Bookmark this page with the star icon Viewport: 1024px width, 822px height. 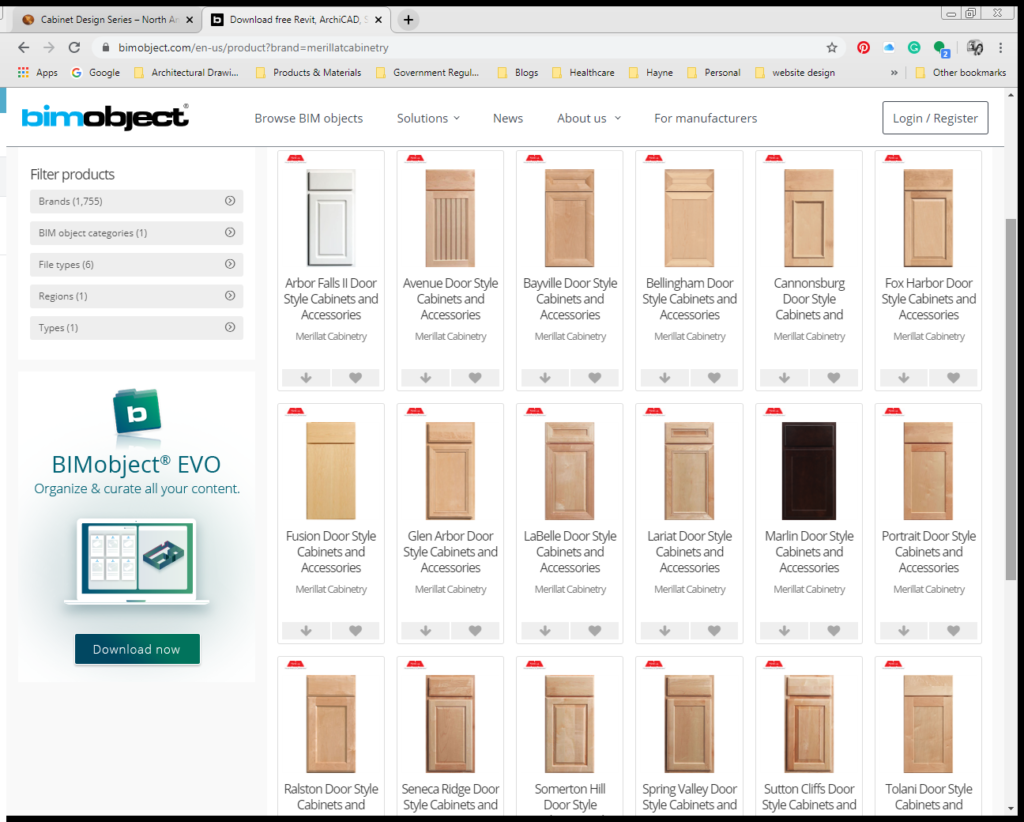[x=831, y=47]
